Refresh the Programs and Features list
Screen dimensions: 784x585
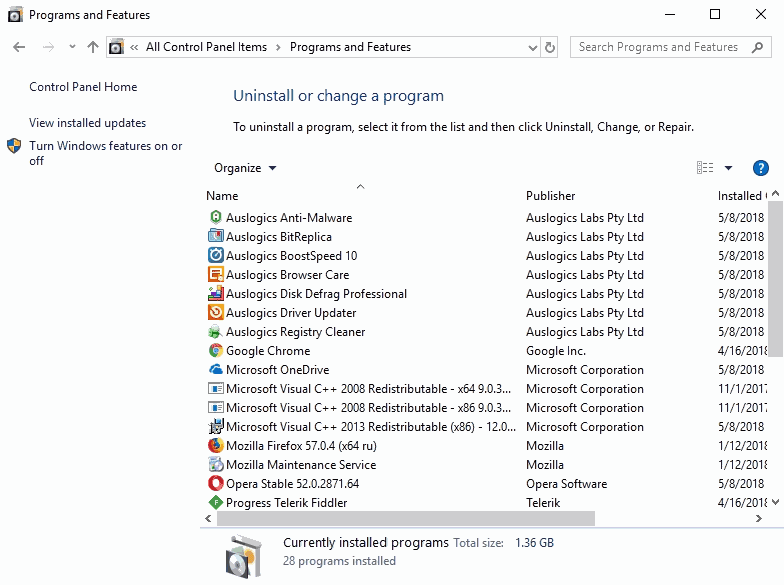[x=550, y=48]
